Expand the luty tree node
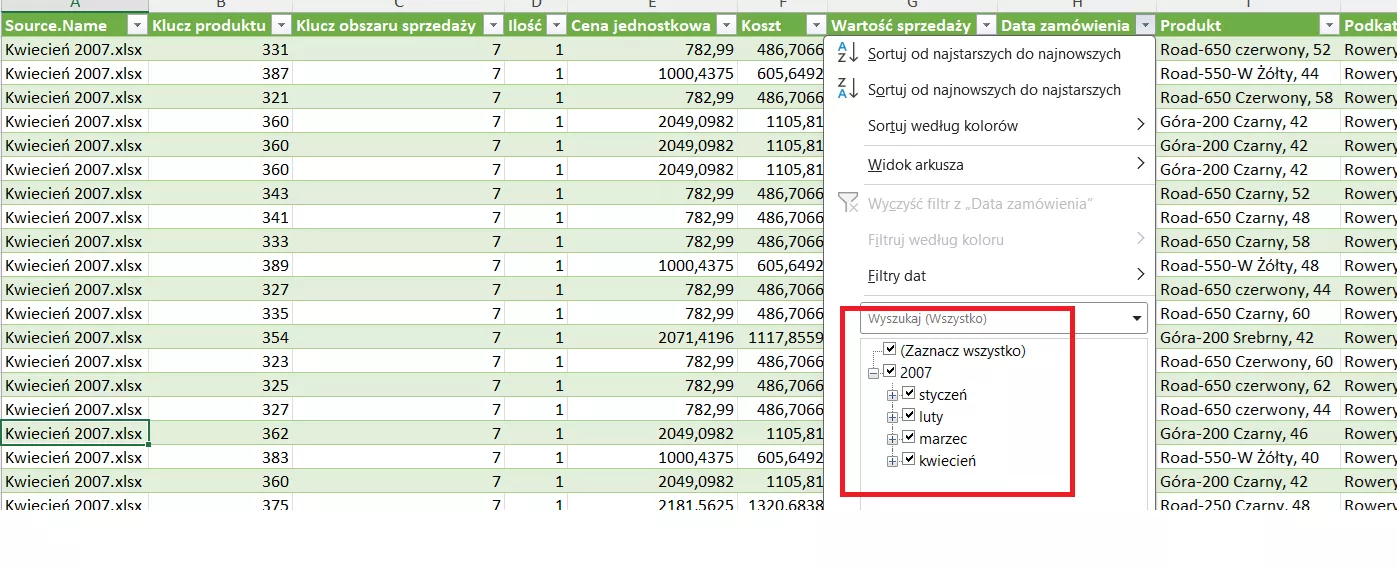The height and width of the screenshot is (569, 1397). coord(893,417)
